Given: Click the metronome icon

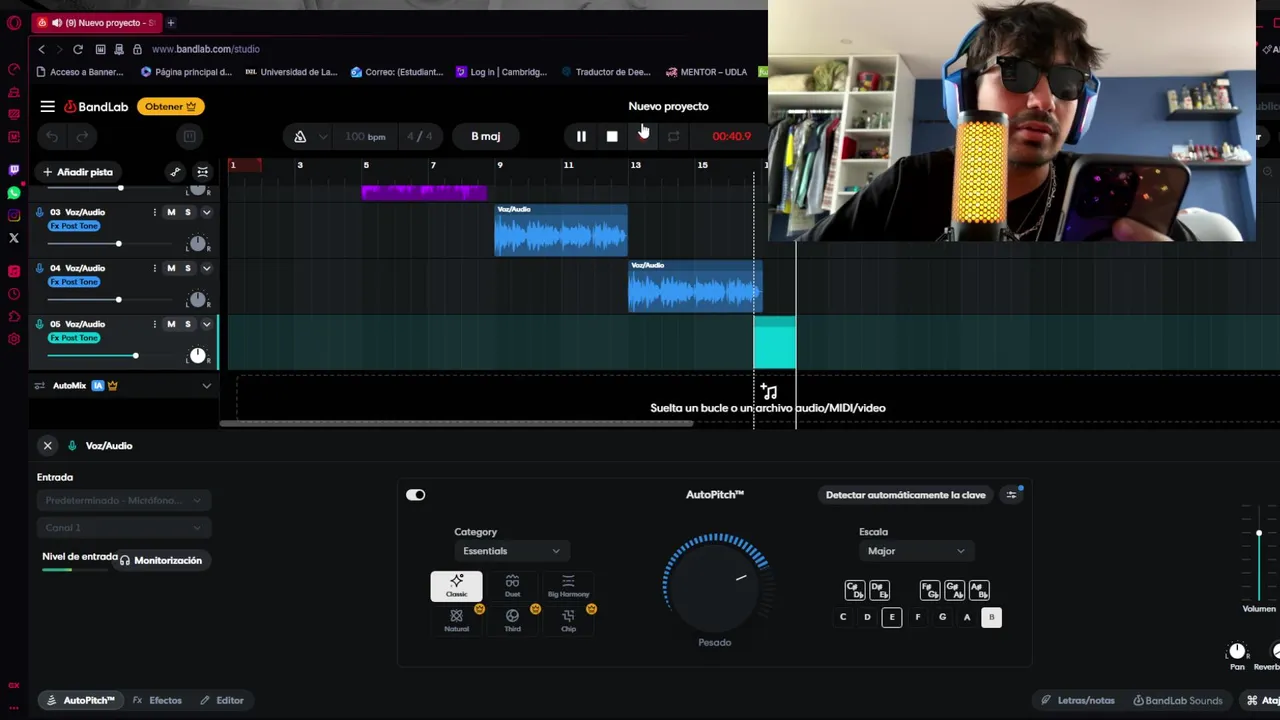Looking at the screenshot, I should tap(300, 136).
